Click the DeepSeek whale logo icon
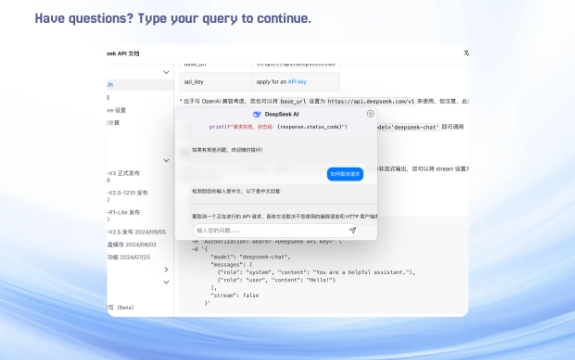Screen dimensions: 575x360 pyautogui.click(x=257, y=114)
